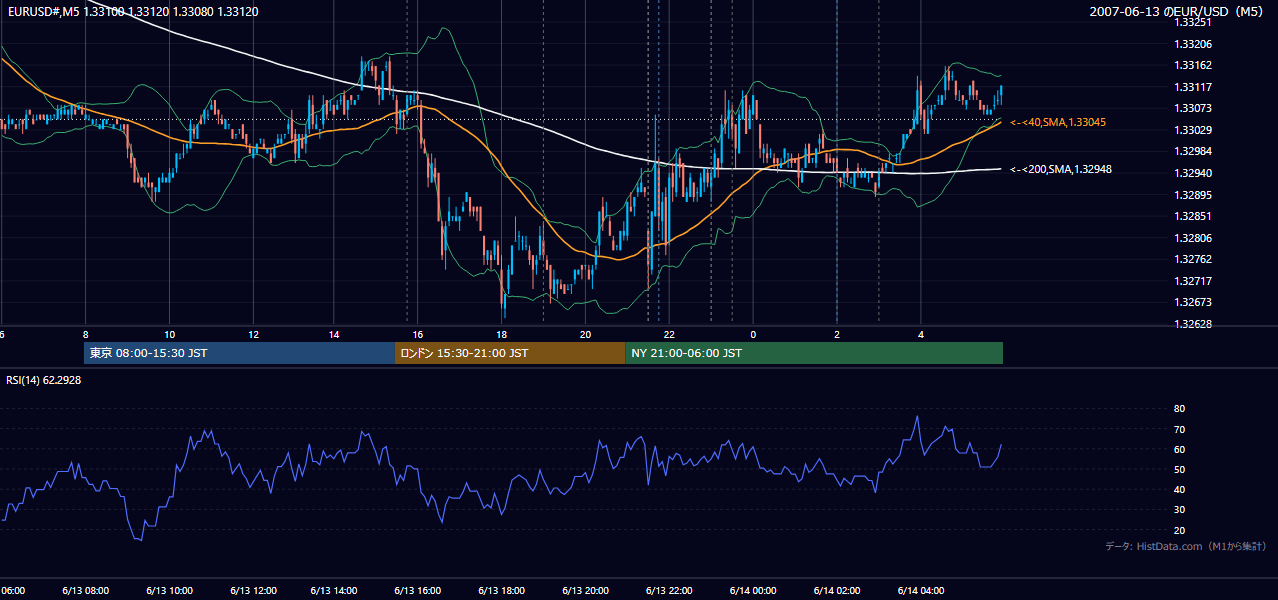Click price axis value 1.33162
1278x600 pixels.
[x=1193, y=65]
